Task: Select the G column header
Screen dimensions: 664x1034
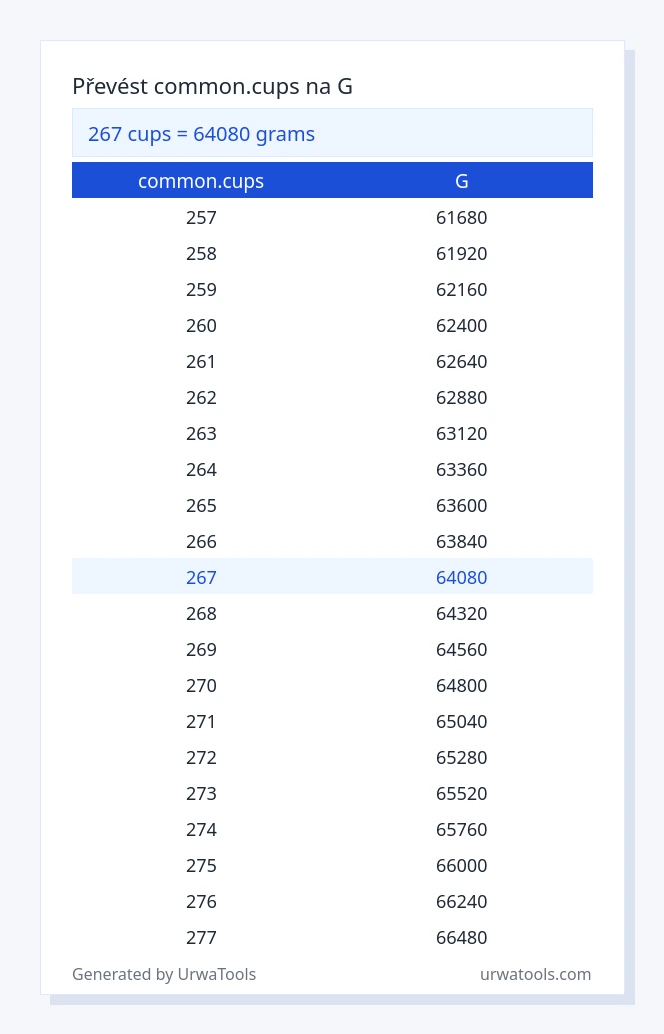Action: click(462, 181)
